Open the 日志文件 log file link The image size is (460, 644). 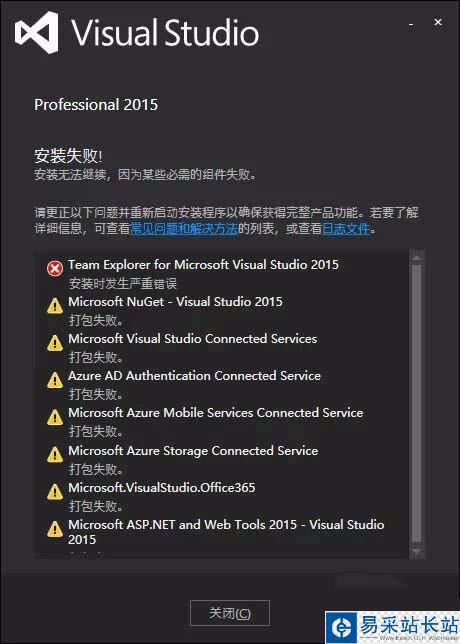(x=346, y=228)
